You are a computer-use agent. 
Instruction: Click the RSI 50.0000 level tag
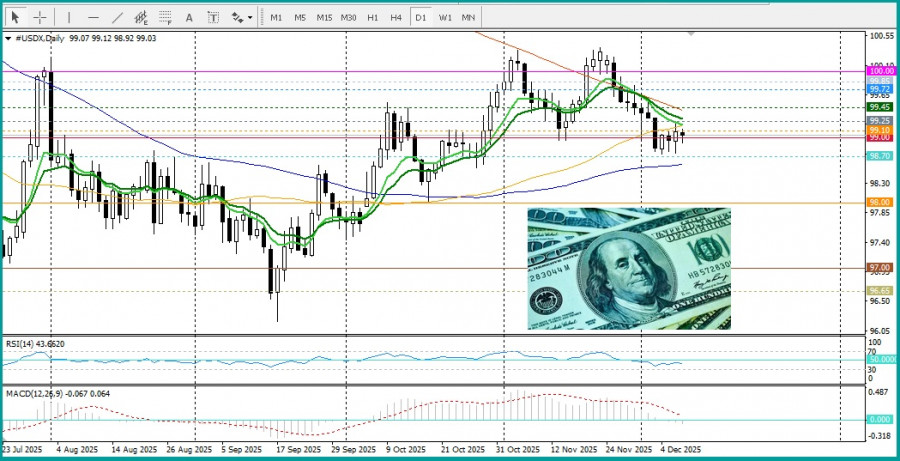882,359
